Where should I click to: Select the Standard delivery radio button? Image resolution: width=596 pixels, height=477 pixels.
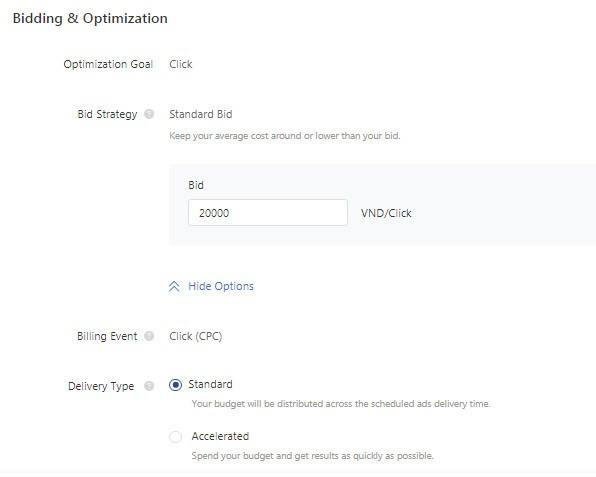[x=175, y=385]
